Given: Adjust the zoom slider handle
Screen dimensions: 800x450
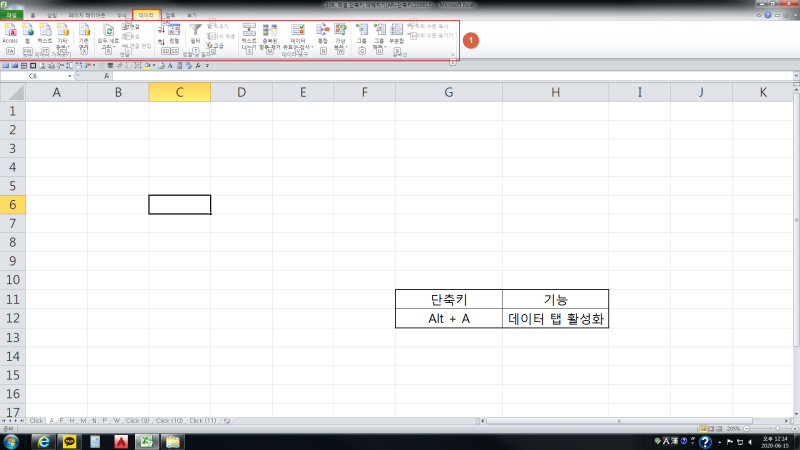Looking at the screenshot, I should pyautogui.click(x=778, y=429).
